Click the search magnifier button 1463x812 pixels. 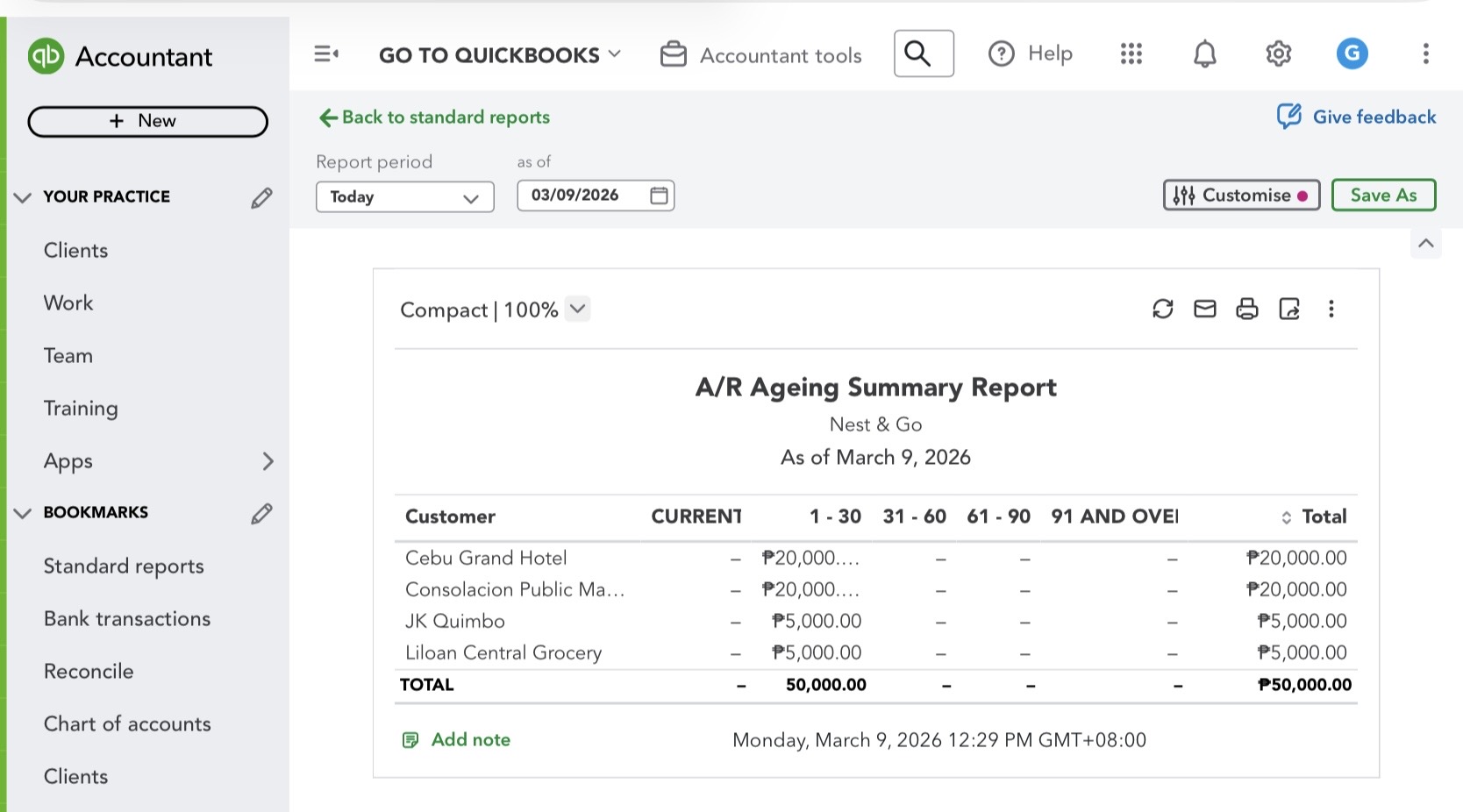tap(923, 54)
